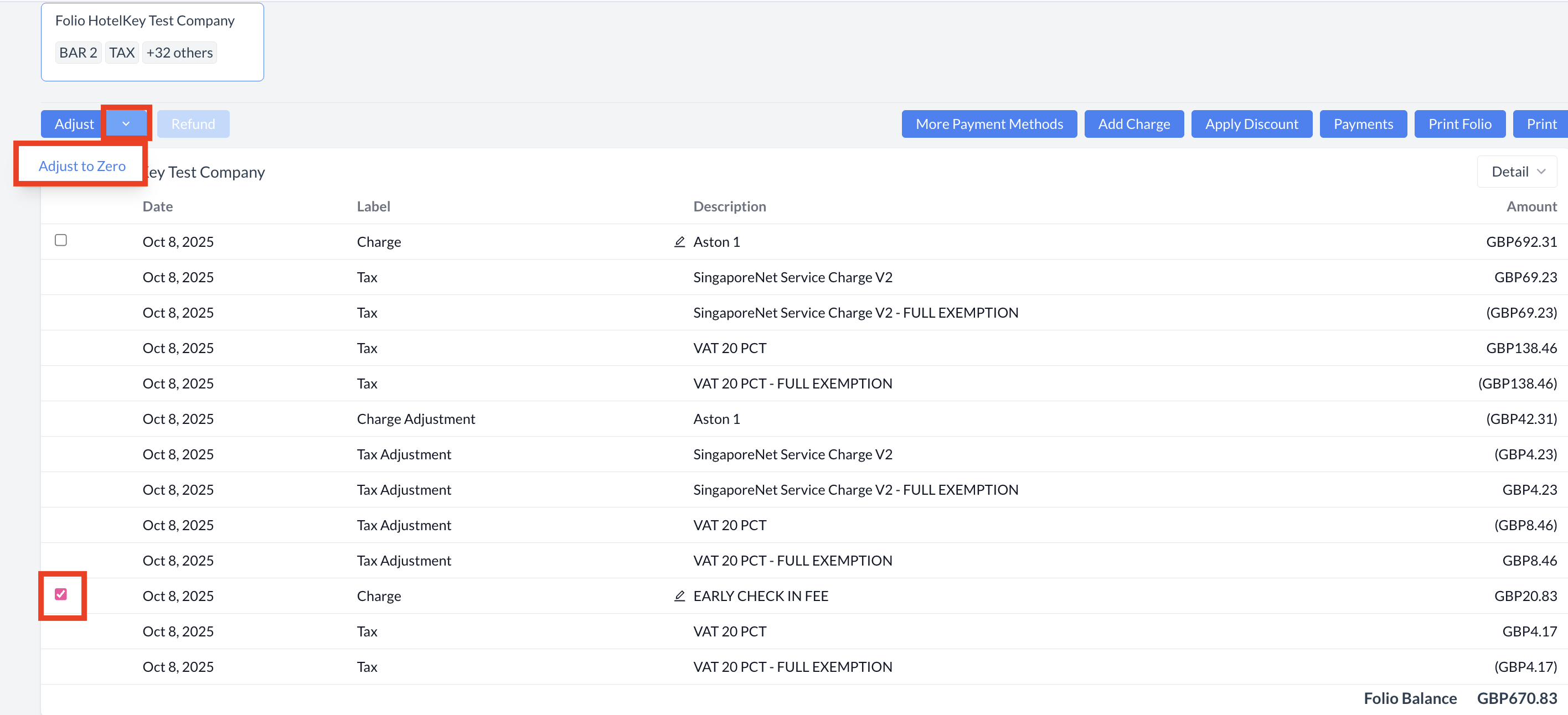Click Print Folio button

click(1459, 124)
